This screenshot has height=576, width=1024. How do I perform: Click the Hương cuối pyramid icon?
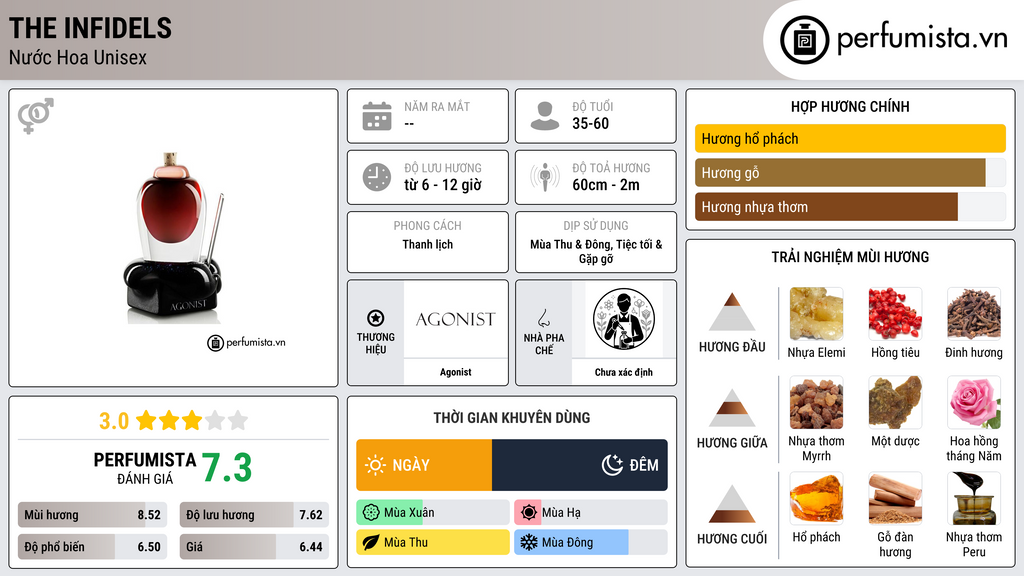[x=732, y=504]
